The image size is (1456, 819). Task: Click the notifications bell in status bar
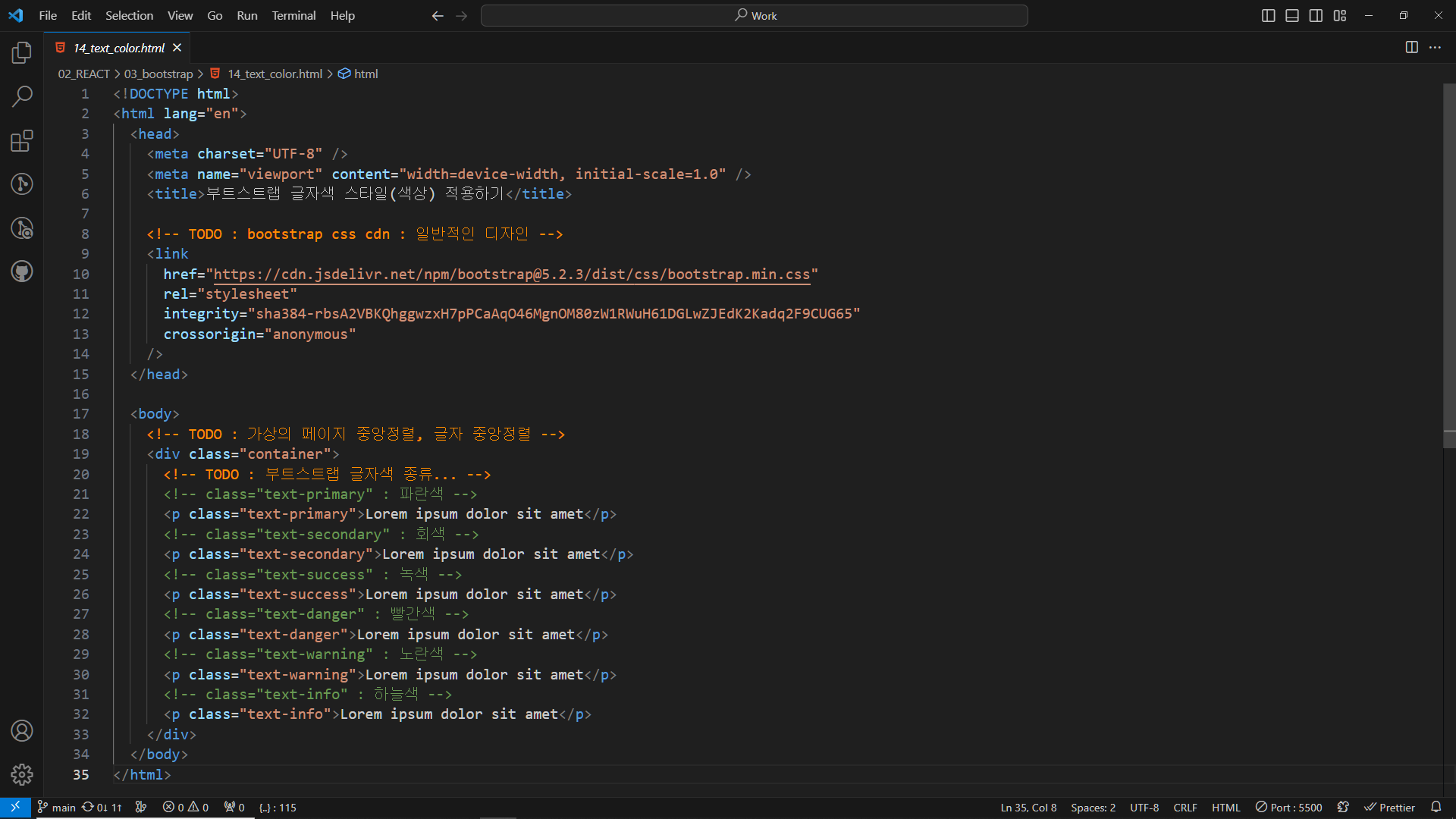1436,807
